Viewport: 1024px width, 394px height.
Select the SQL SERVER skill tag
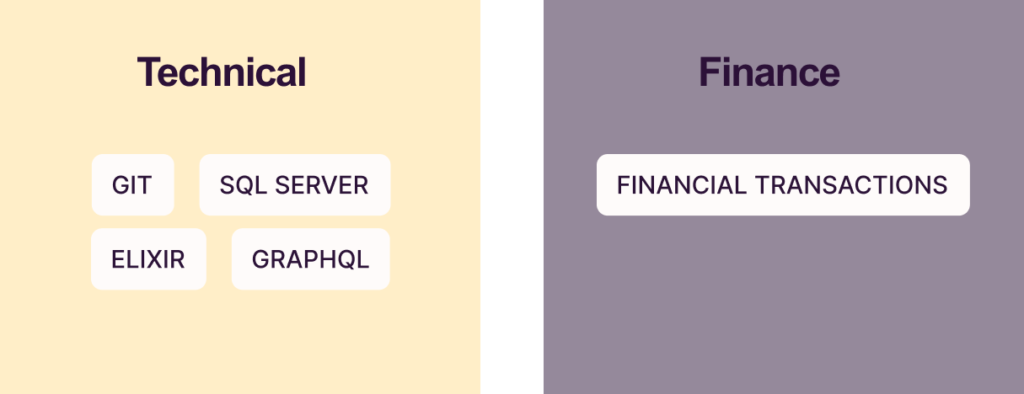point(295,185)
